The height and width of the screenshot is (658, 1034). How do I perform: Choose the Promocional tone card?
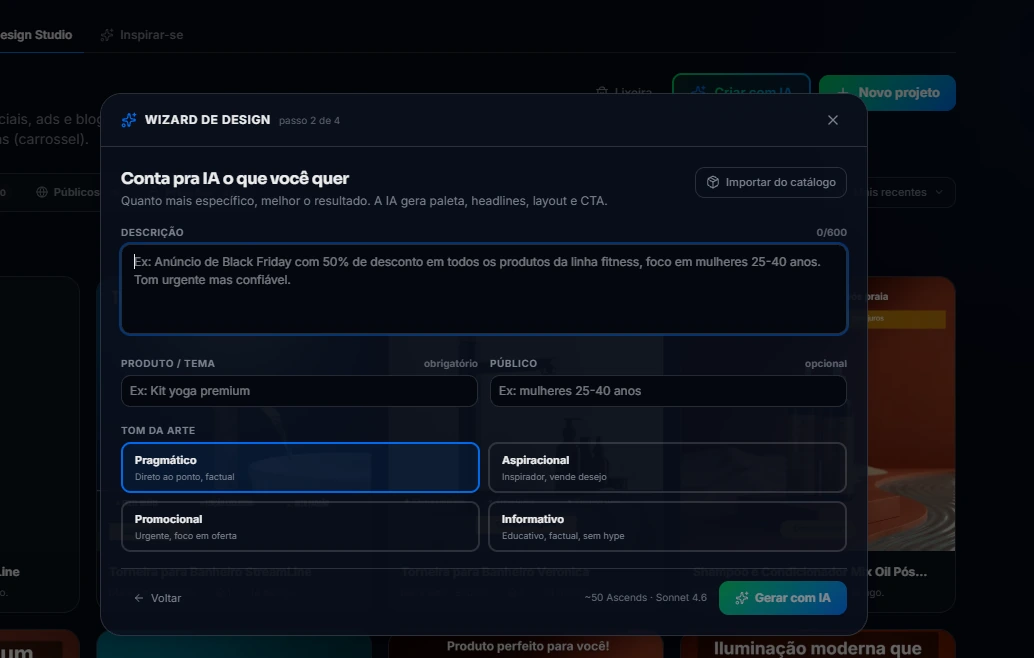pos(300,526)
